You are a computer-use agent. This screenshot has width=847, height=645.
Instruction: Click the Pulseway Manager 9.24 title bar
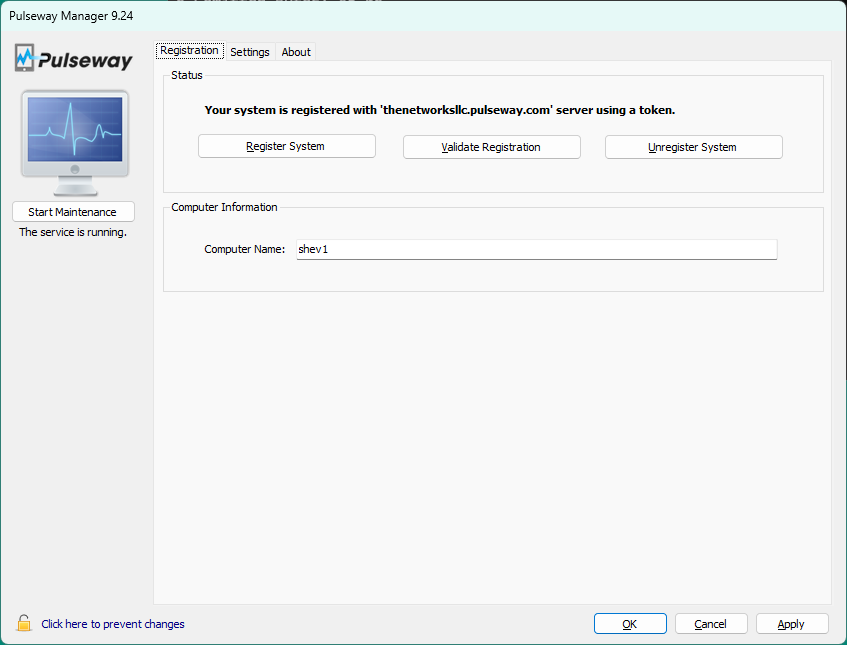point(300,16)
